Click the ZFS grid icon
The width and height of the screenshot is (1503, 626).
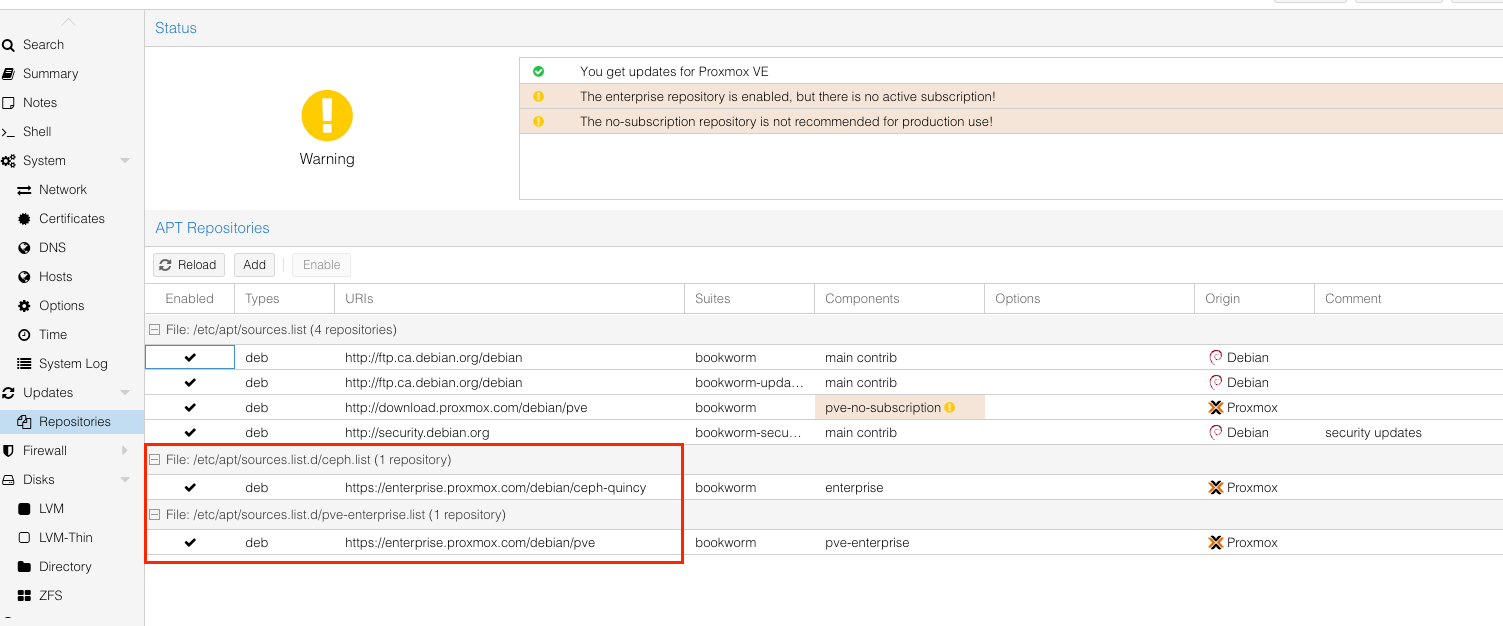tap(24, 596)
